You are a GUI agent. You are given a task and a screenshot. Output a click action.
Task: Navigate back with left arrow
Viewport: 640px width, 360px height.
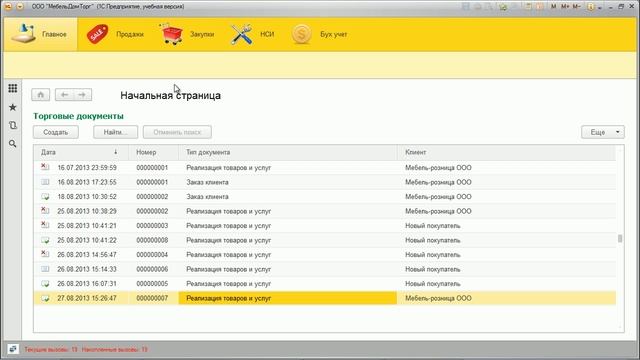pyautogui.click(x=64, y=95)
